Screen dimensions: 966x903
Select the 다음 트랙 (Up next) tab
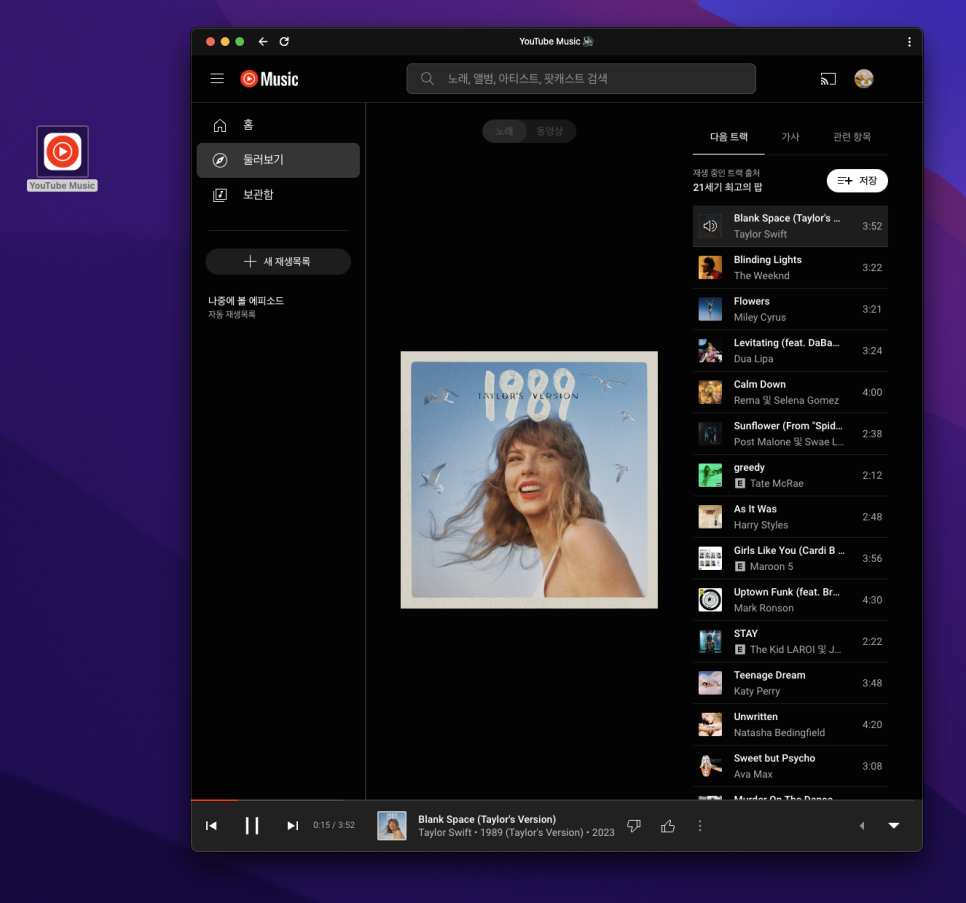click(728, 137)
